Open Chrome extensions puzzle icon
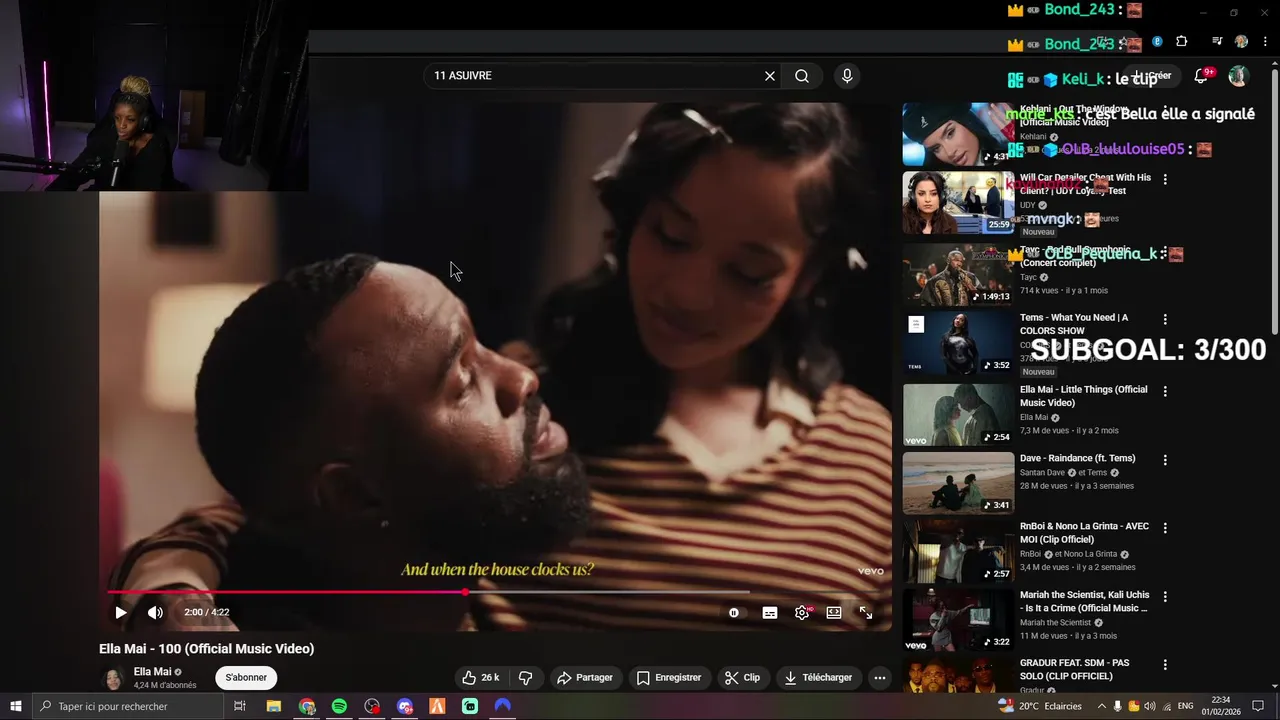The height and width of the screenshot is (720, 1280). tap(1182, 42)
